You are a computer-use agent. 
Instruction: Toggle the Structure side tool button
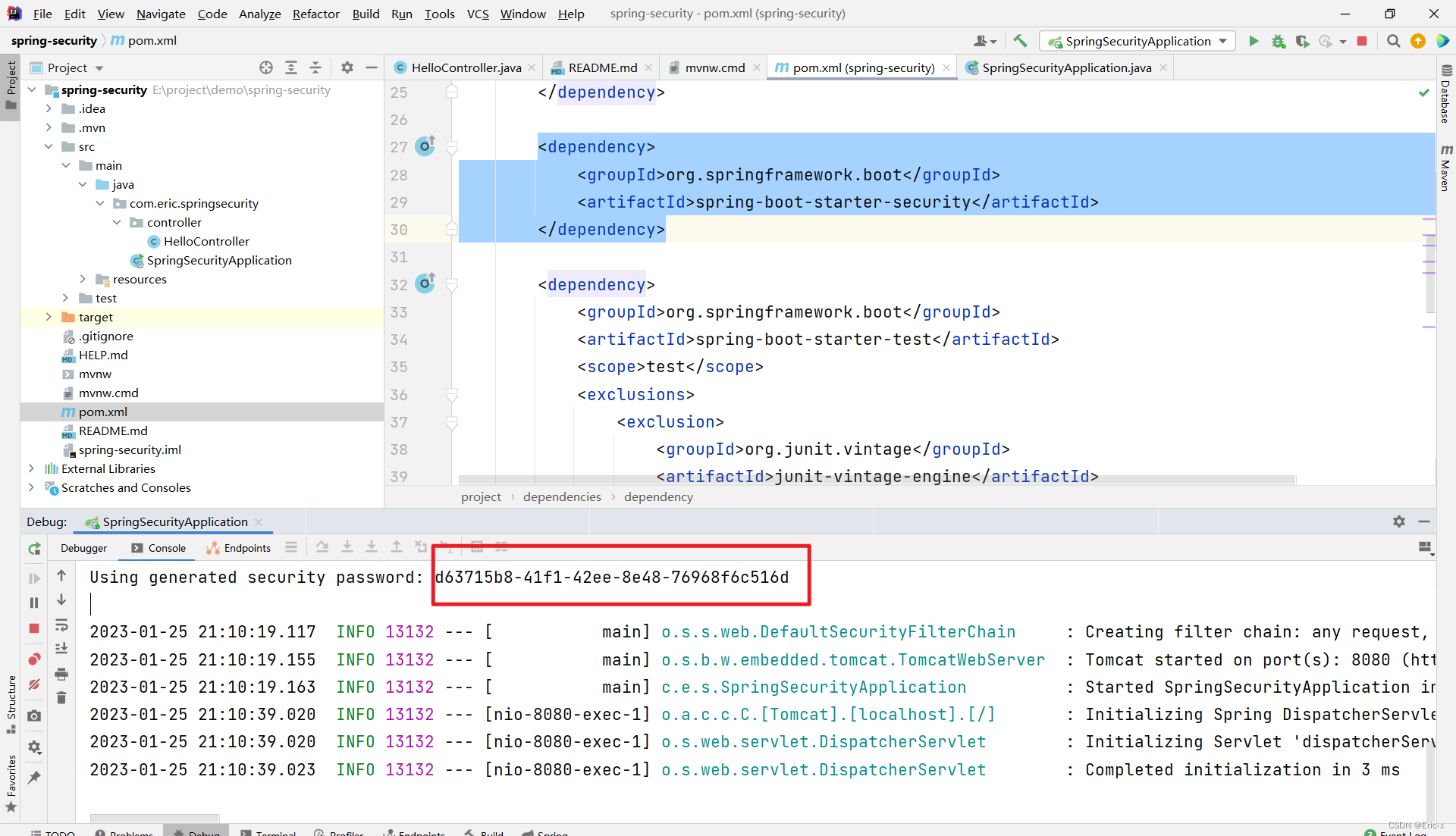click(x=11, y=704)
